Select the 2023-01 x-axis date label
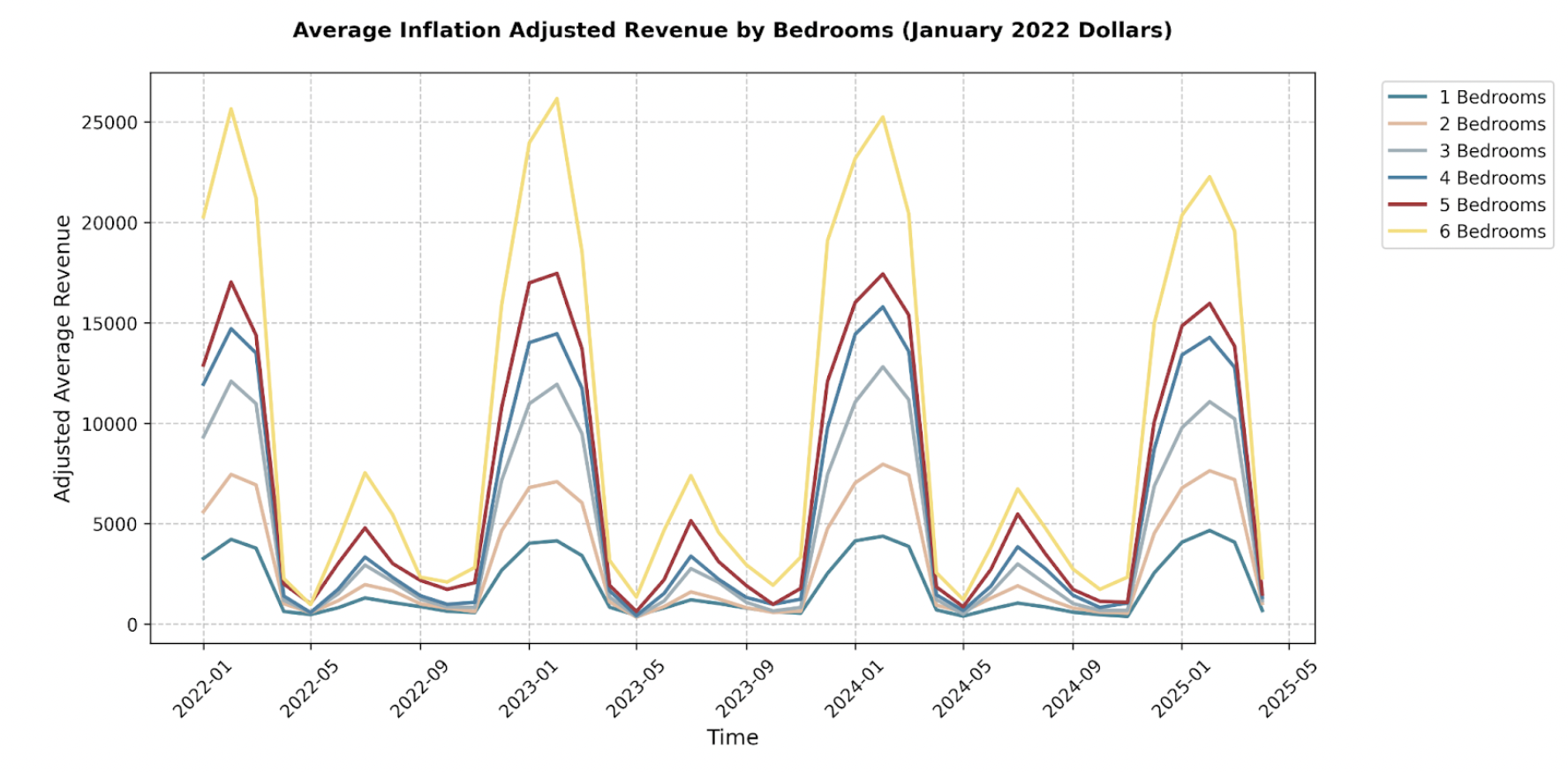This screenshot has height=772, width=1568. [528, 689]
